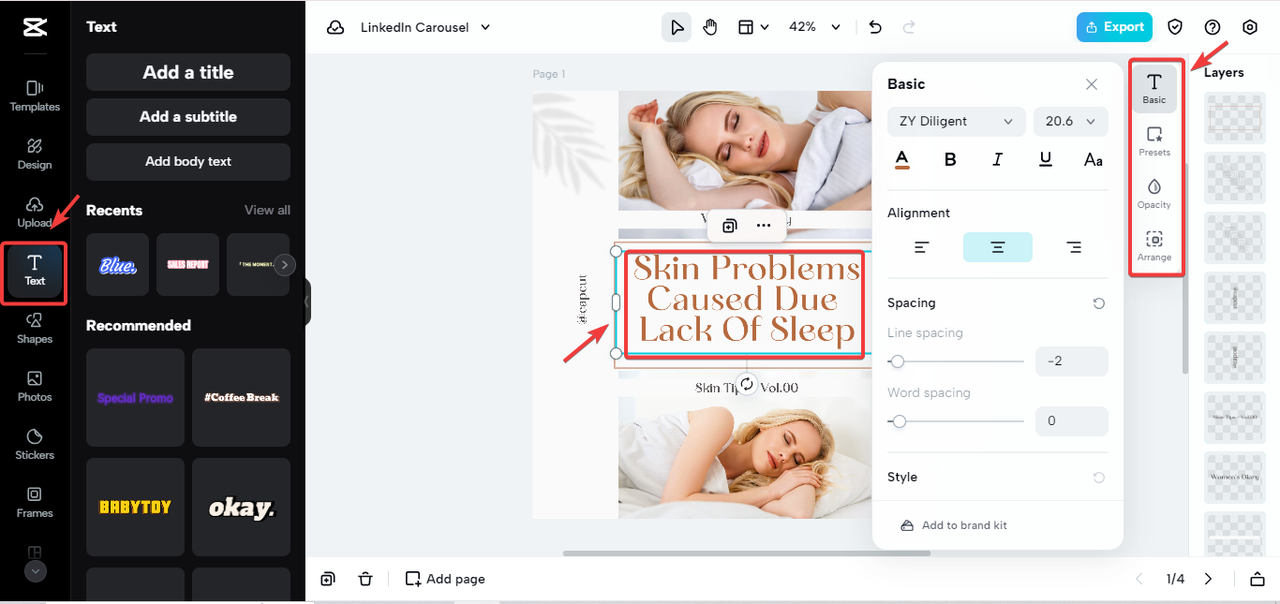Viewport: 1280px width, 604px height.
Task: Select the Text sidebar tab
Action: point(35,271)
